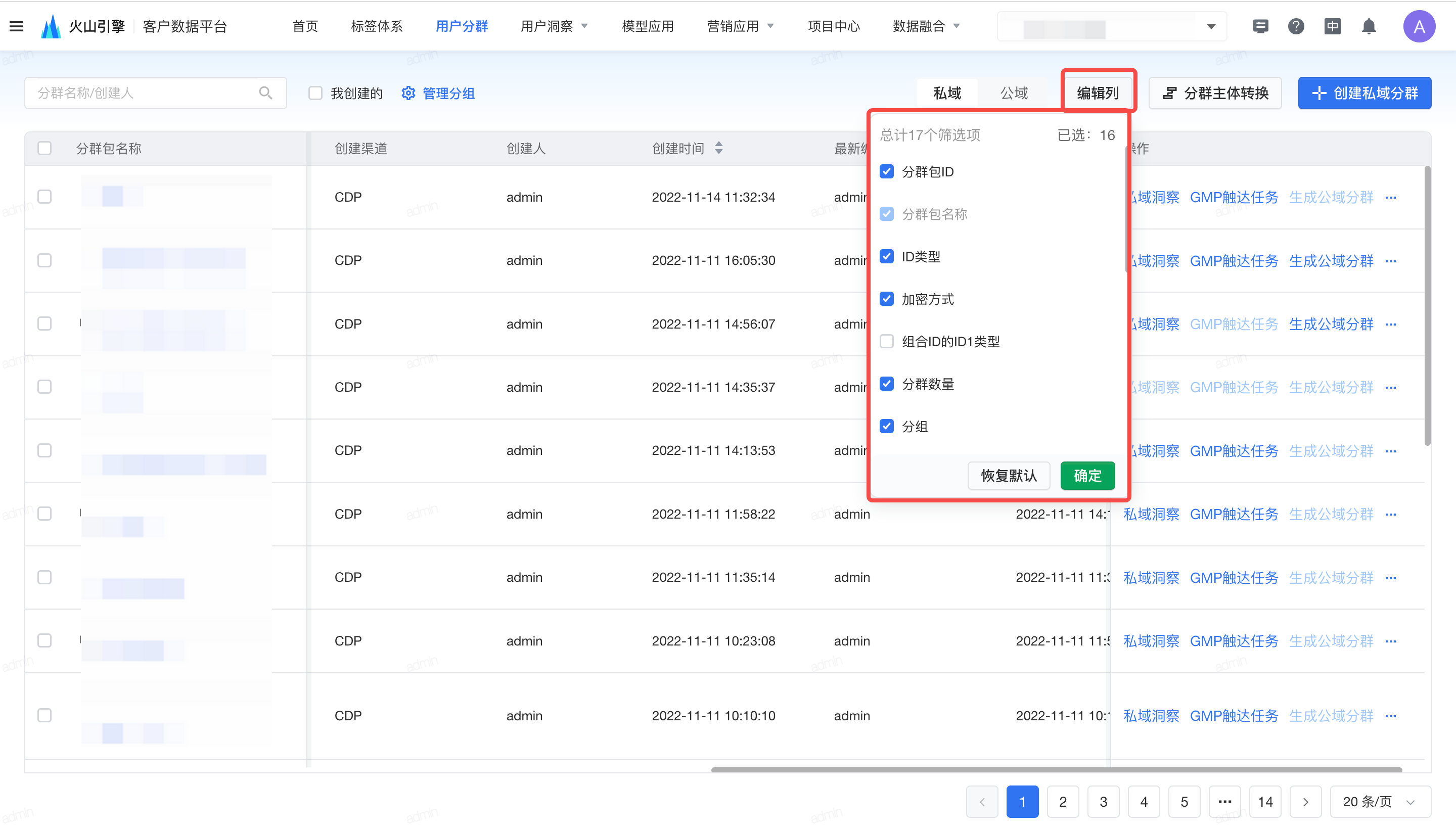This screenshot has height=832, width=1456.
Task: Focus the 分群名称/创建人 search field
Action: pyautogui.click(x=155, y=93)
